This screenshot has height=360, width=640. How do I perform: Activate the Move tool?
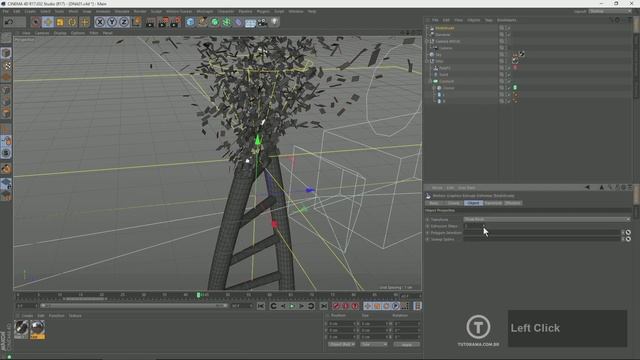click(x=48, y=22)
